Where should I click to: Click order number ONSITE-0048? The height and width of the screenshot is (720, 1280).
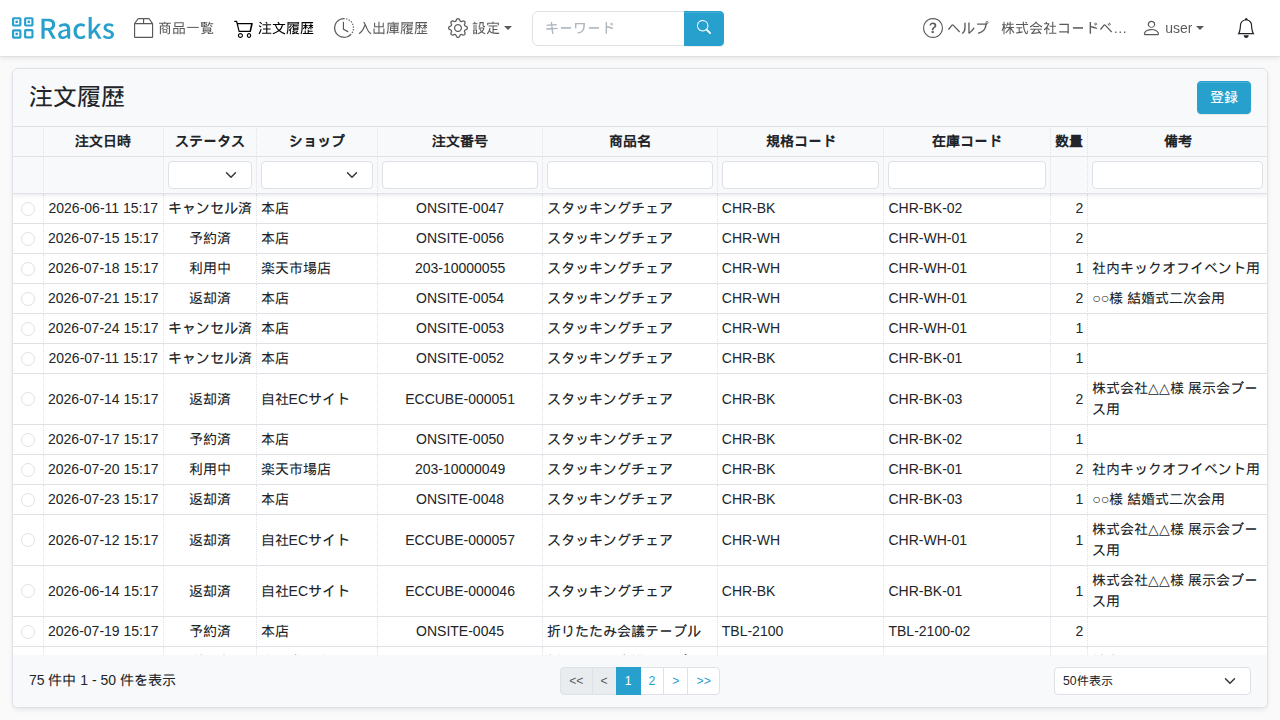coord(460,499)
